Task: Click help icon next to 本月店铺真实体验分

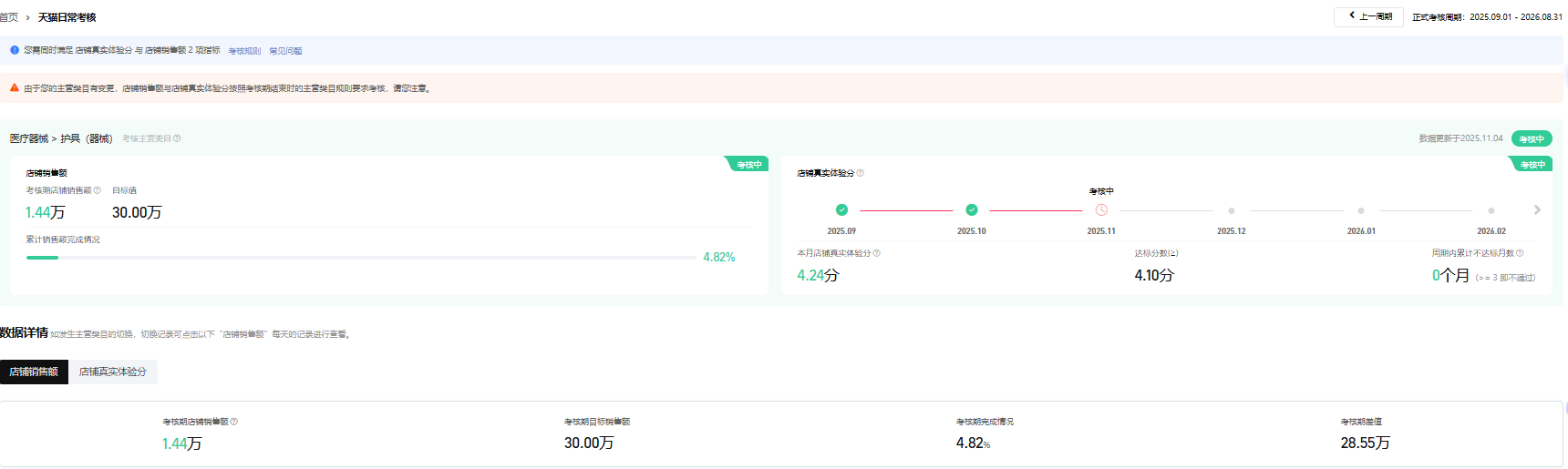Action: [877, 253]
